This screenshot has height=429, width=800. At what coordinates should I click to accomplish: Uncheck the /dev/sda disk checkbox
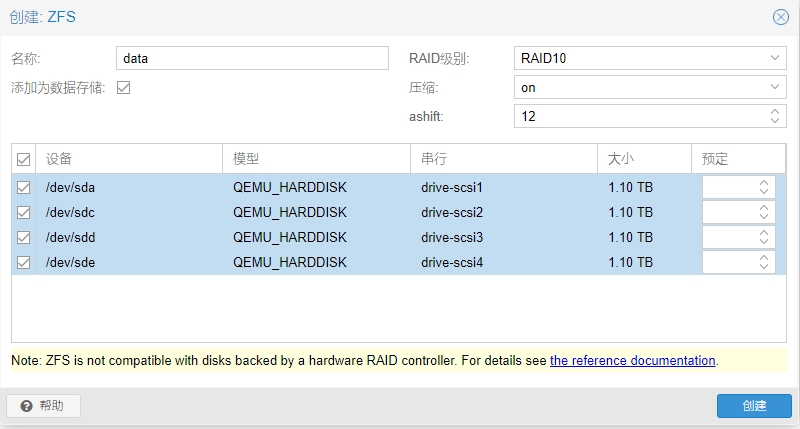24,187
